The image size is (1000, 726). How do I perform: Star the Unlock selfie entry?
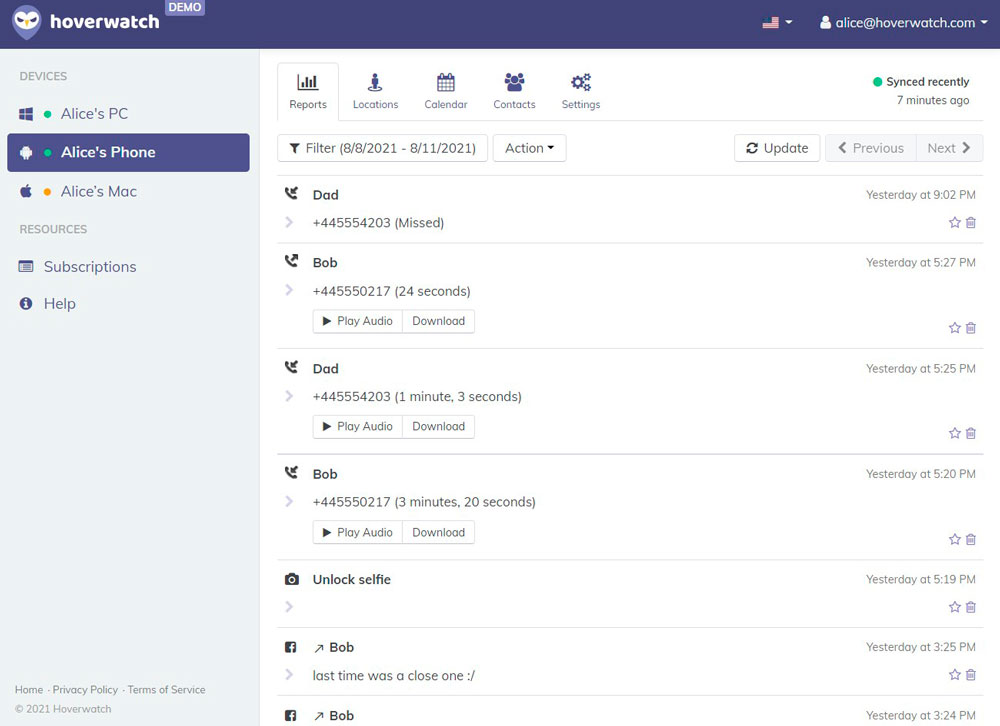[x=954, y=607]
